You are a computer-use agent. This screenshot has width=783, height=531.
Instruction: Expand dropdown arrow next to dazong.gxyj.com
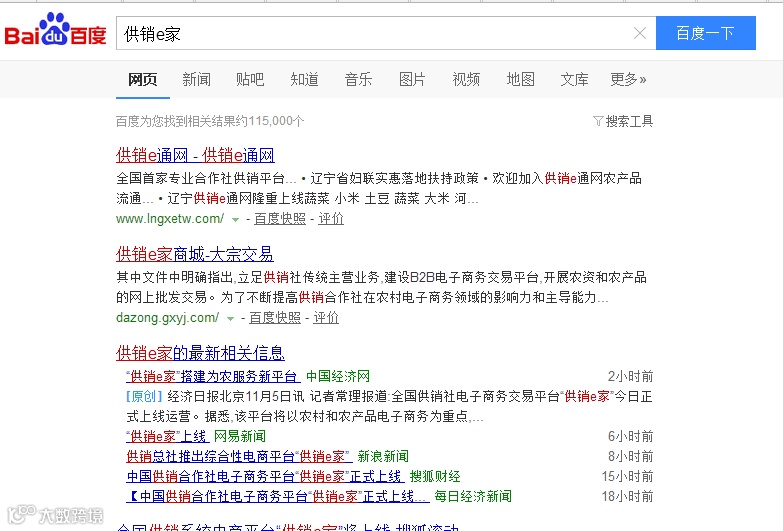click(x=230, y=318)
